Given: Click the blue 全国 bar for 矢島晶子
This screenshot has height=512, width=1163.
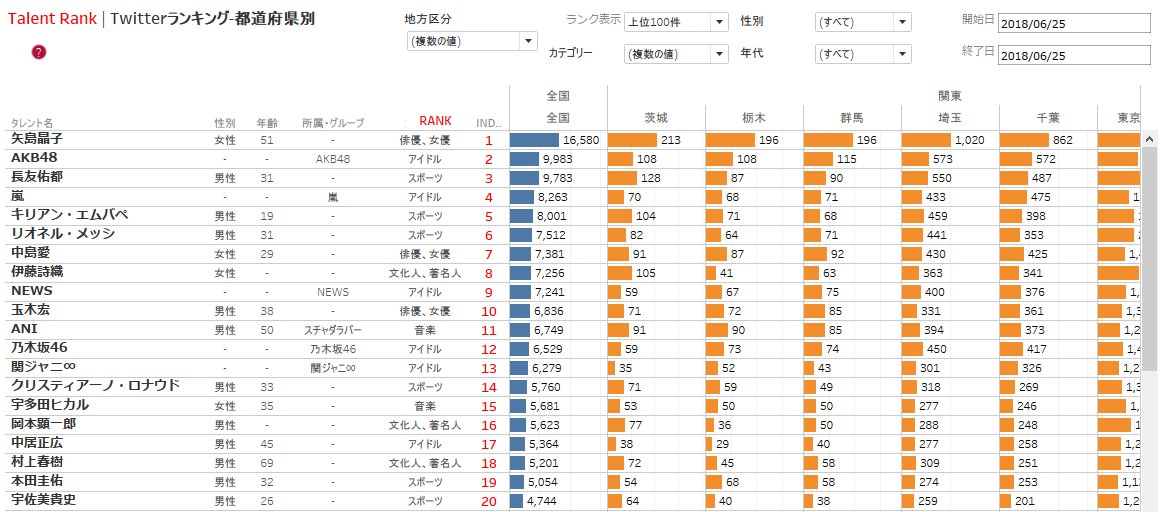Looking at the screenshot, I should click(x=534, y=140).
